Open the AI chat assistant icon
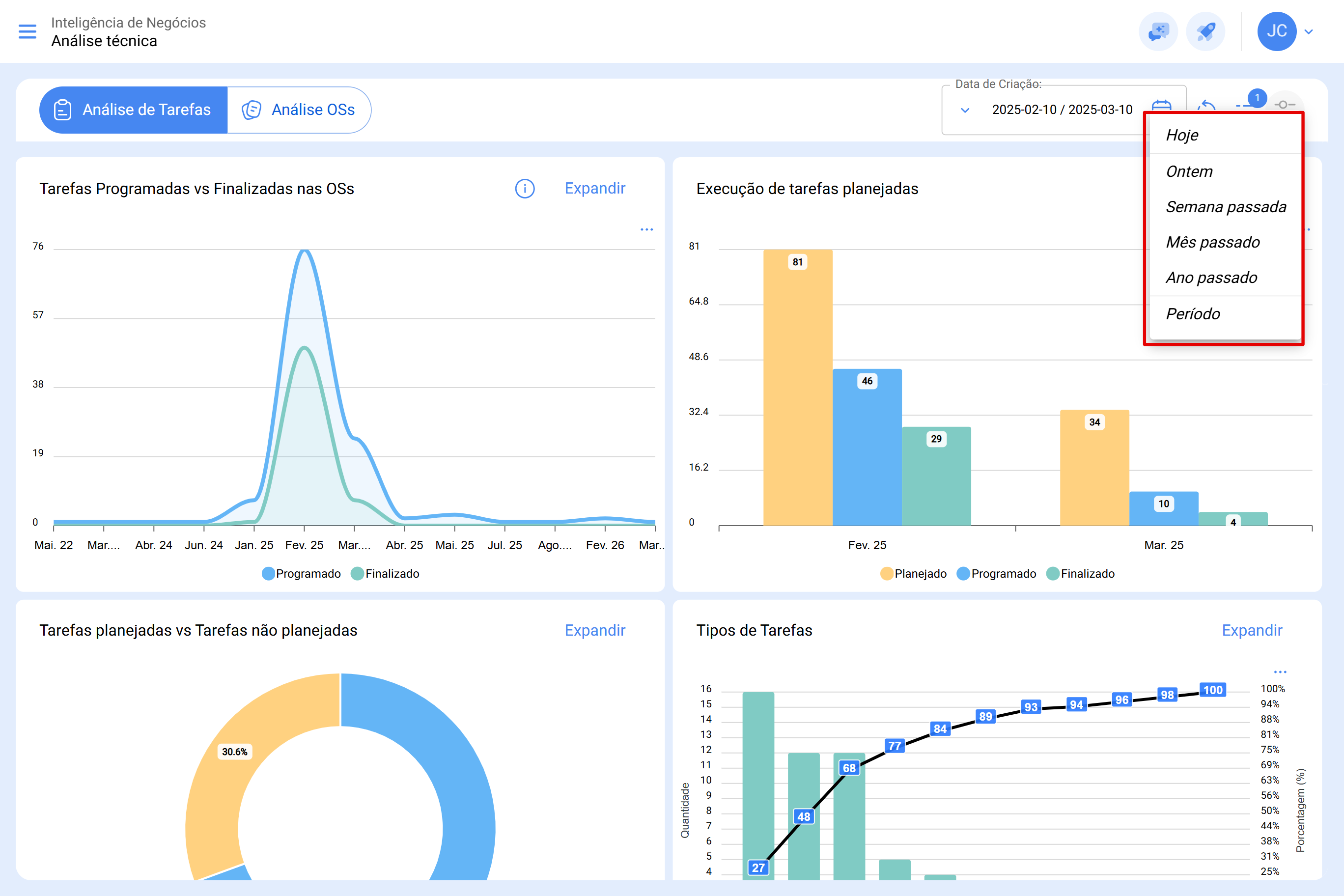Screen dimensions: 1344x896 point(1158,31)
